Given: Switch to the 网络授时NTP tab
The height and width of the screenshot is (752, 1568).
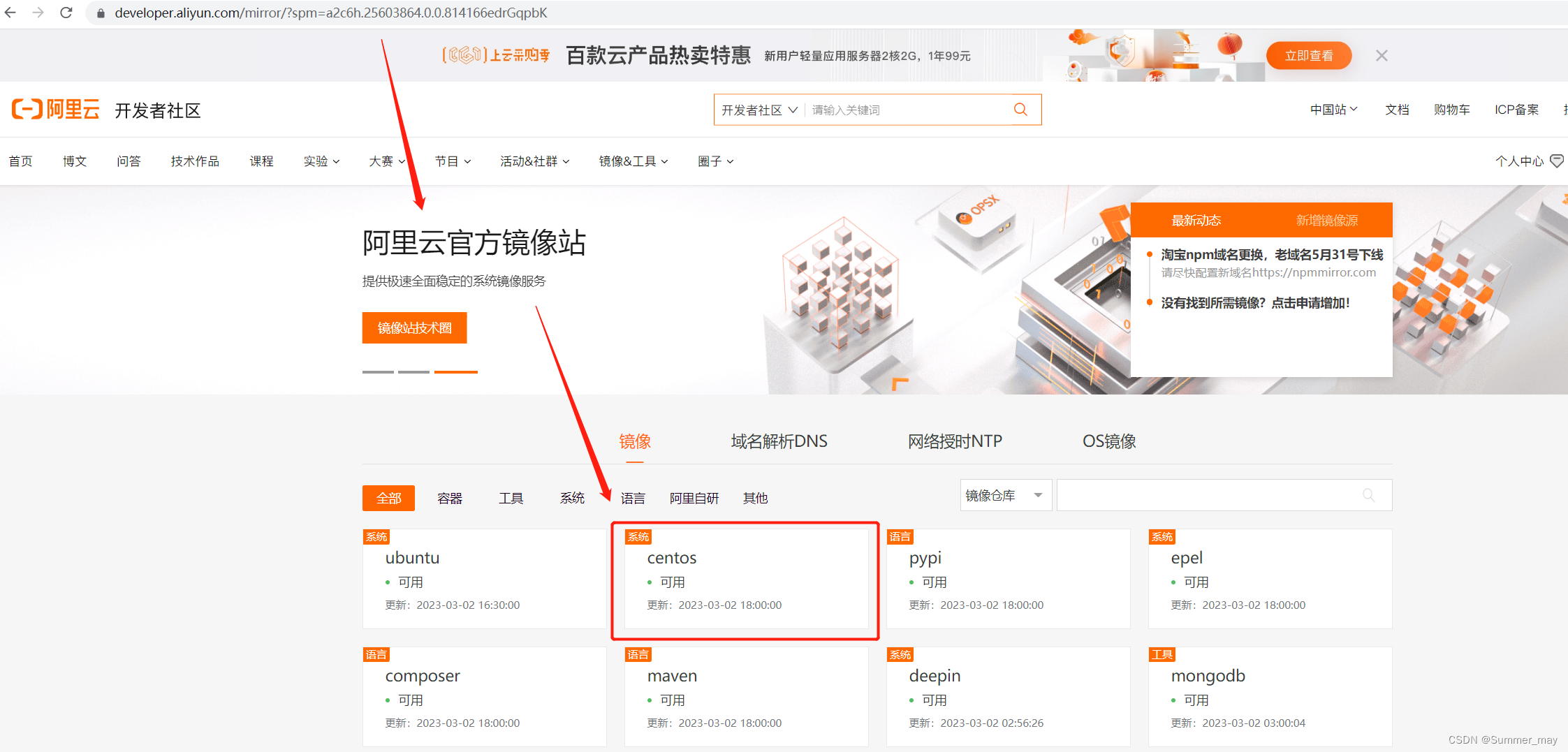Looking at the screenshot, I should (955, 441).
